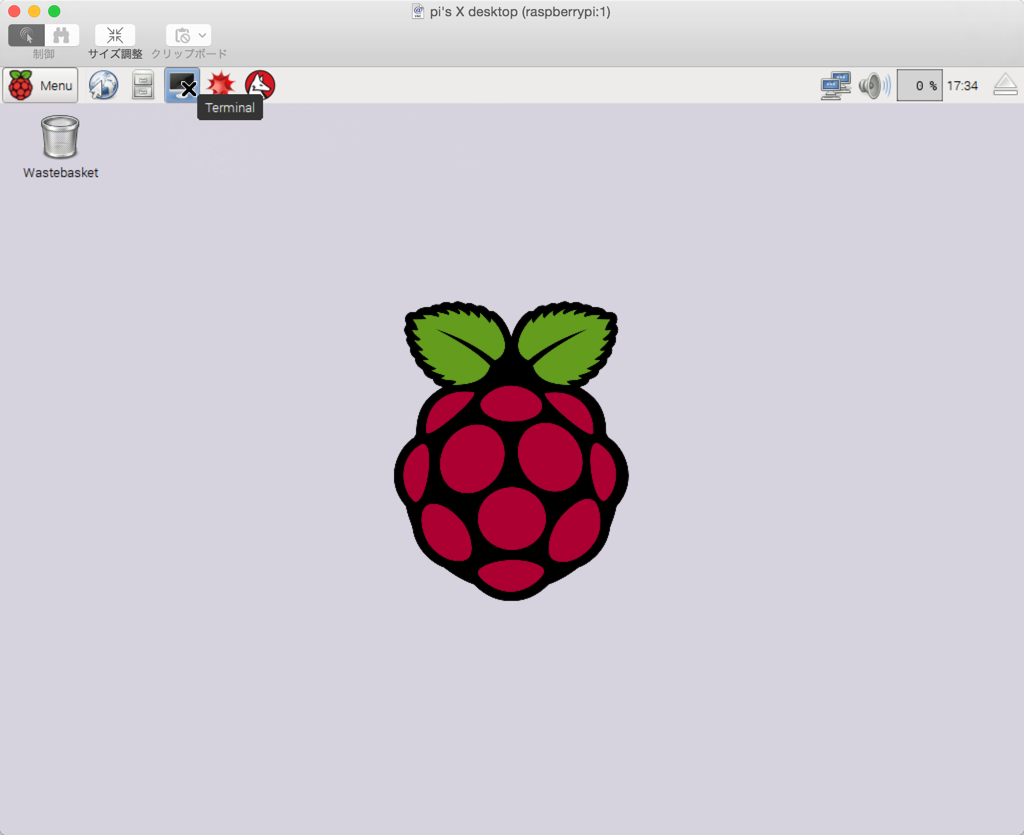
Task: Open the Mathematica red spiky icon
Action: pyautogui.click(x=221, y=84)
